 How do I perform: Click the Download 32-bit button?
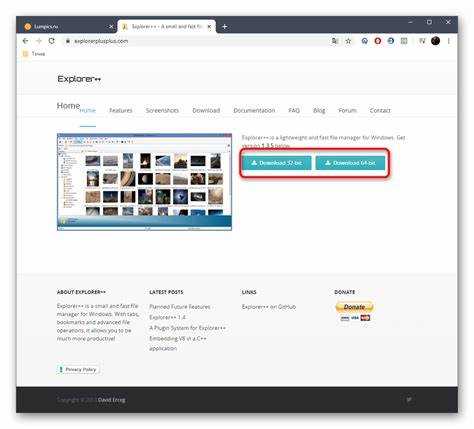(277, 163)
